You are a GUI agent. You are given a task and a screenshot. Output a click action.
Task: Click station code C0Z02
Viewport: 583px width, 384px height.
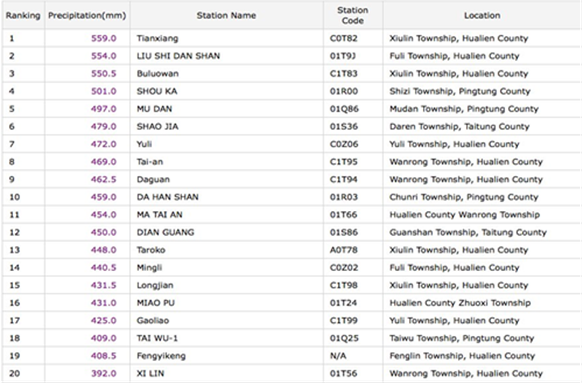(344, 268)
